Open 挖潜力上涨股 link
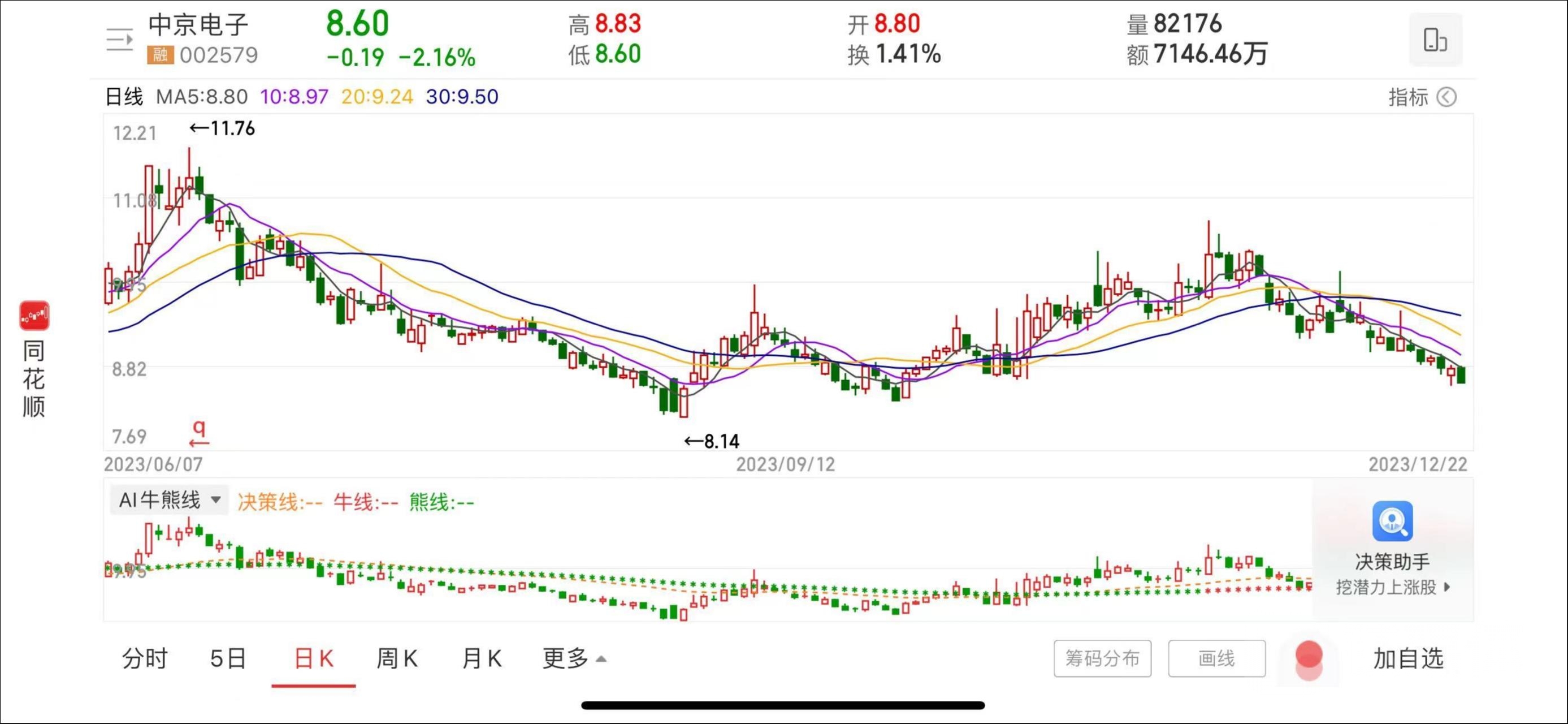The width and height of the screenshot is (1568, 724). pyautogui.click(x=1392, y=588)
